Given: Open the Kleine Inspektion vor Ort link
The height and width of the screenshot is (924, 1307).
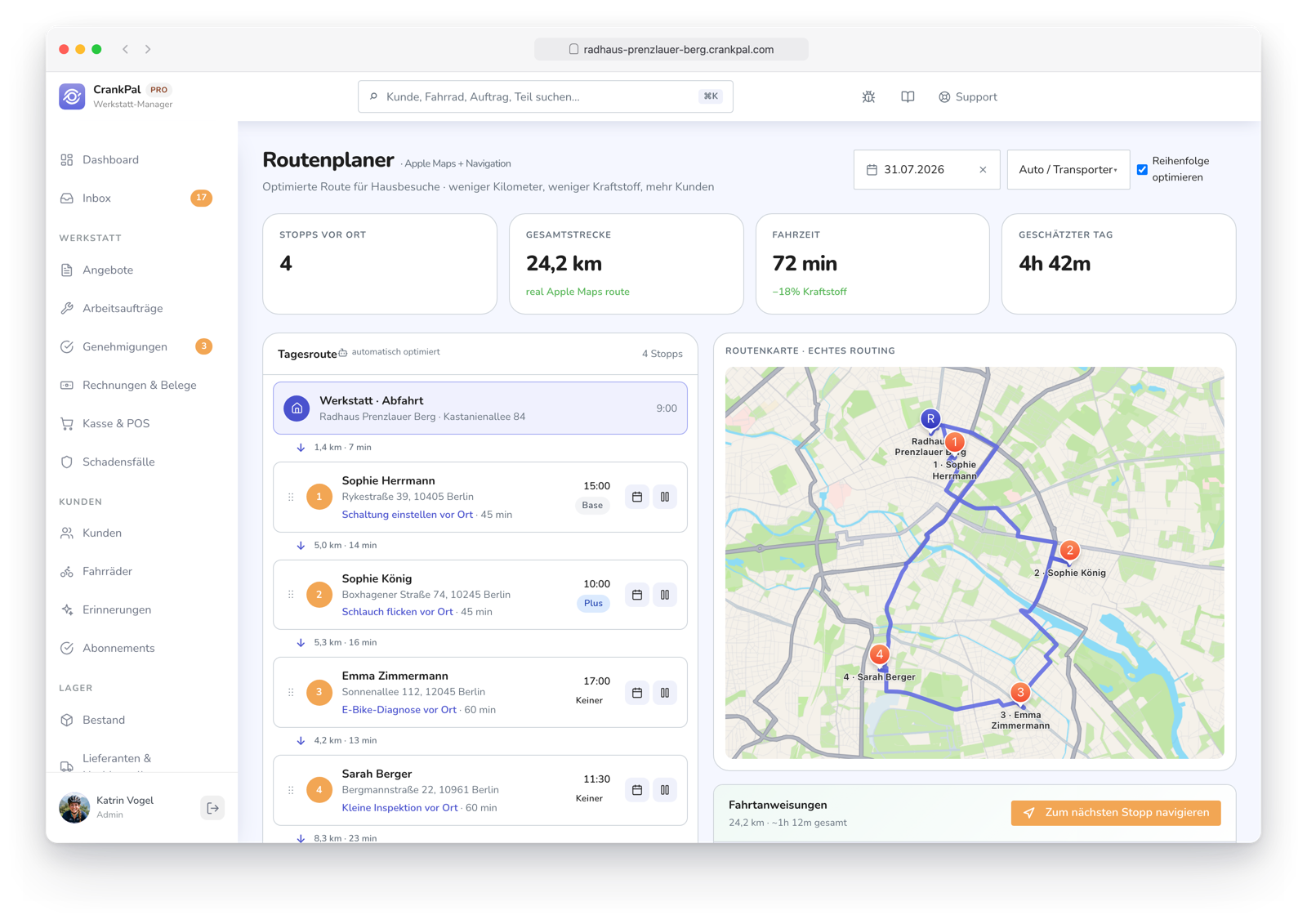Looking at the screenshot, I should click(399, 808).
